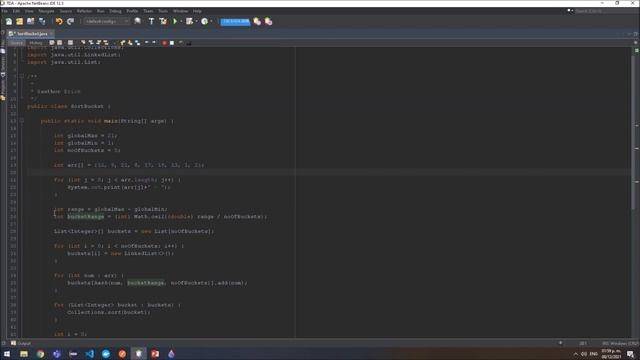Click the blue memory usage bar
The height and width of the screenshot is (360, 640).
pos(235,21)
